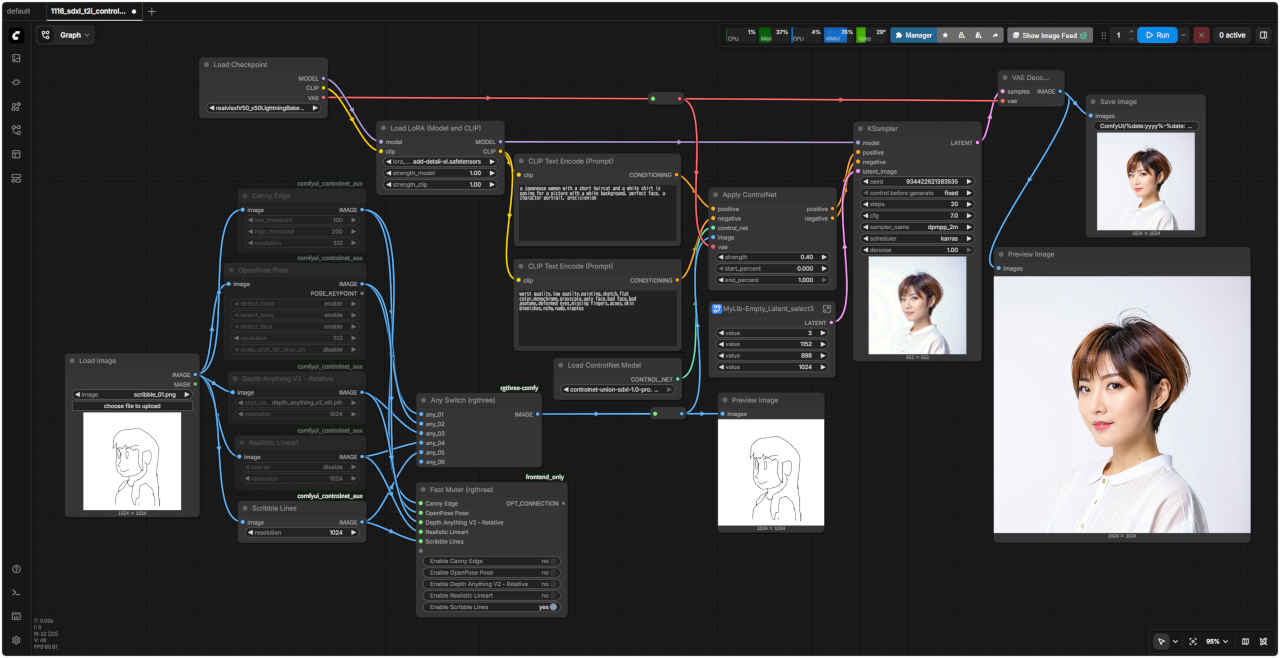
Task: Switch to the default workflow tab
Action: pos(19,11)
